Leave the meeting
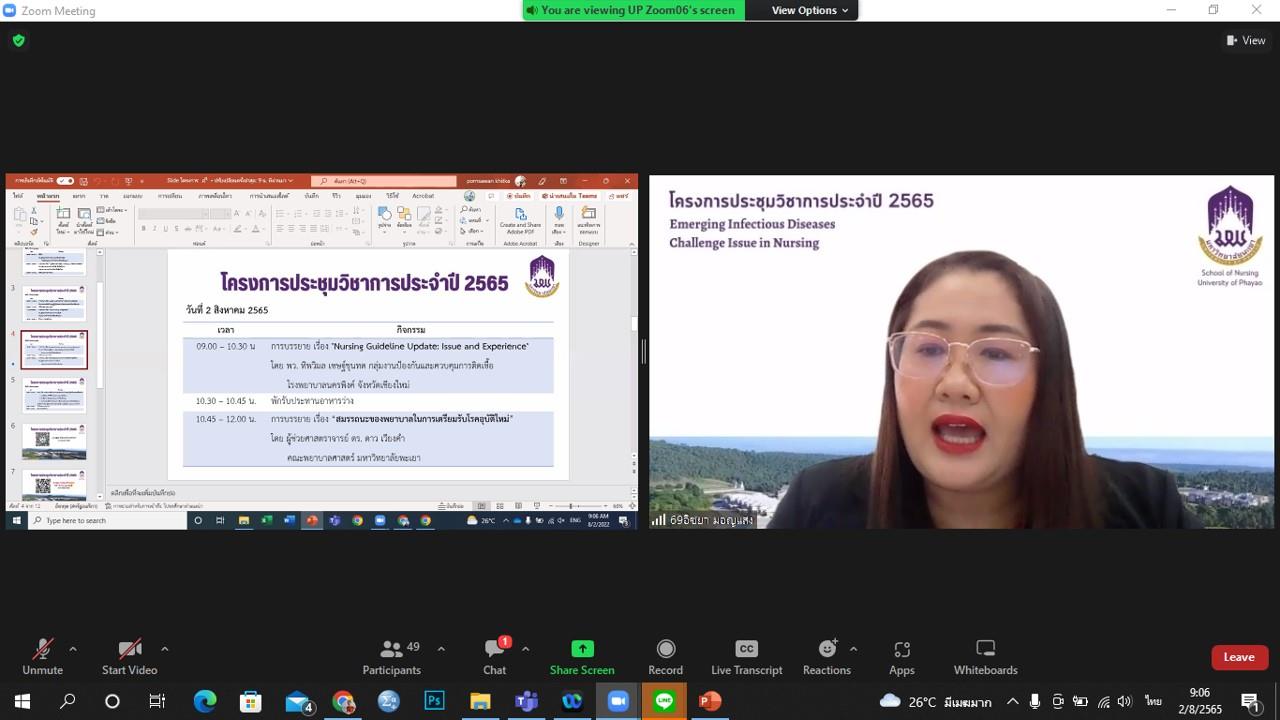The image size is (1280, 720). click(x=1239, y=657)
